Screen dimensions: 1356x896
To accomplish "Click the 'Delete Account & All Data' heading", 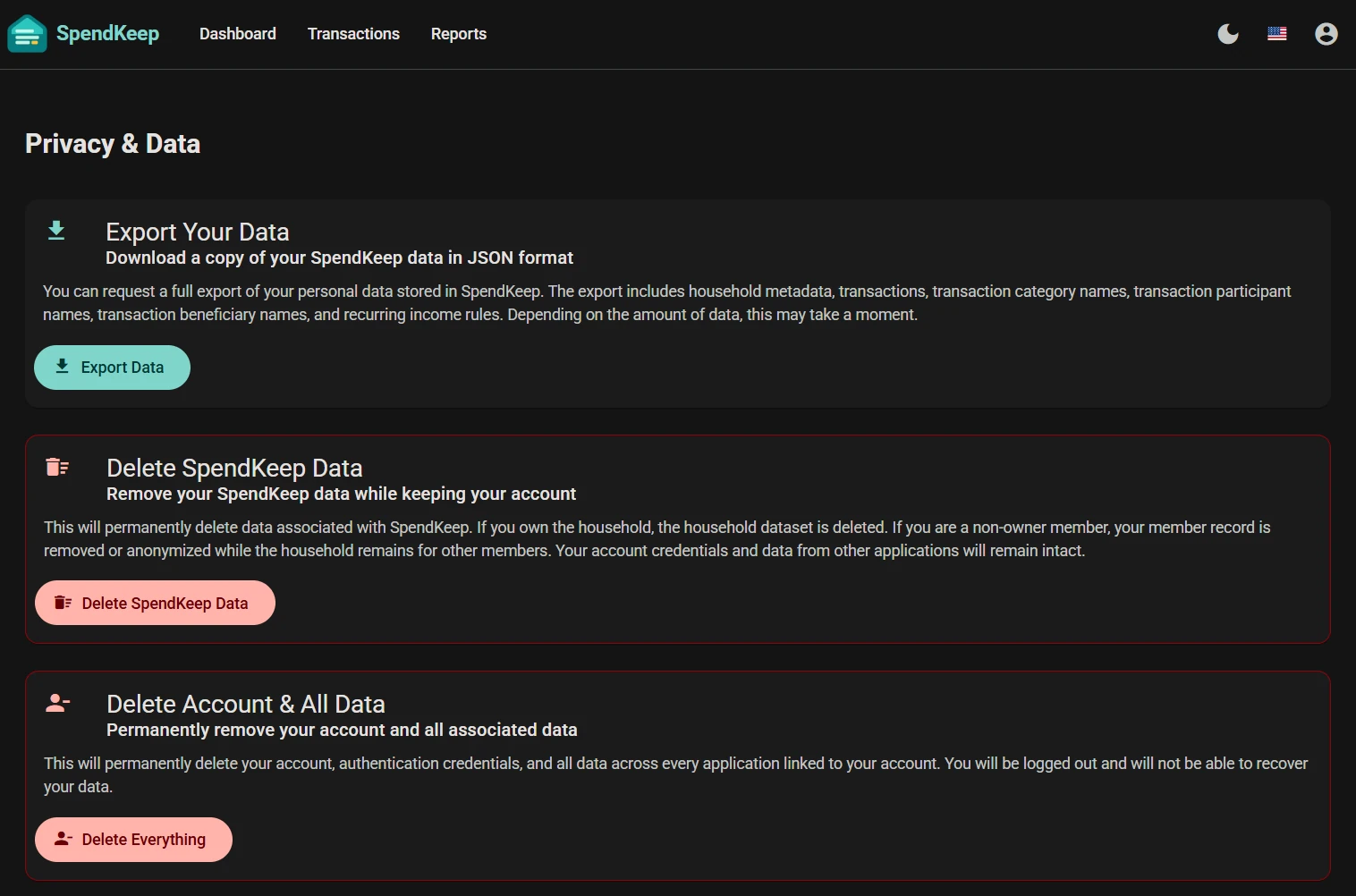I will (x=246, y=704).
